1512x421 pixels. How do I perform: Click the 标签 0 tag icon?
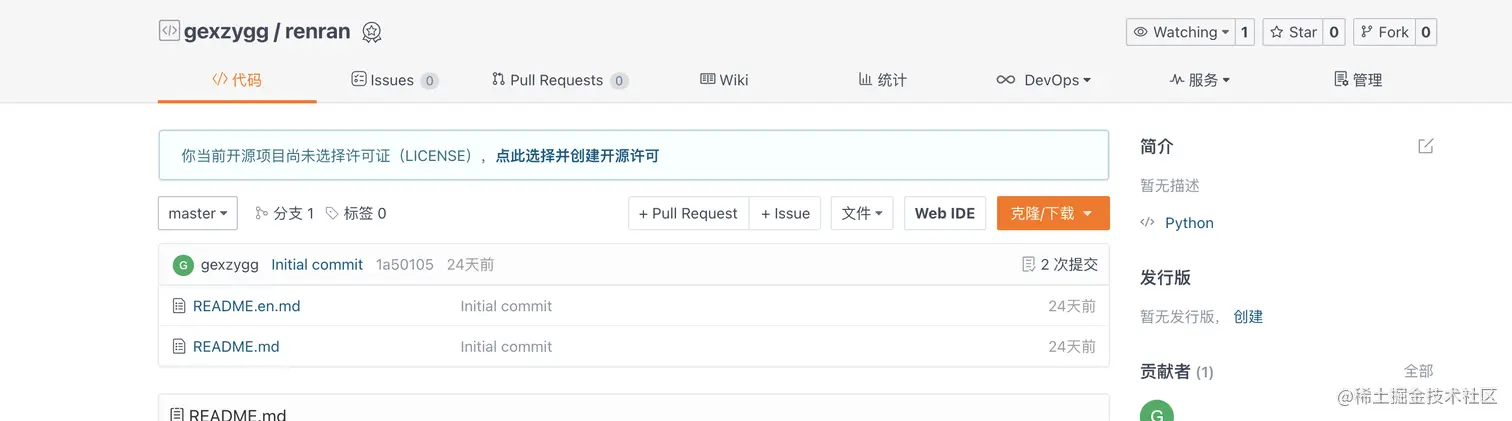pyautogui.click(x=332, y=213)
